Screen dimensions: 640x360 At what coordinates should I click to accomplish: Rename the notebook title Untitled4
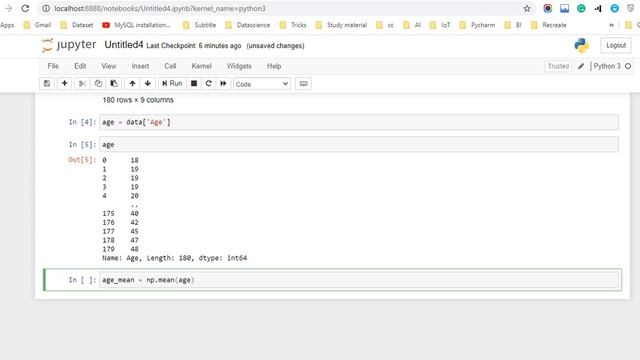[x=124, y=45]
